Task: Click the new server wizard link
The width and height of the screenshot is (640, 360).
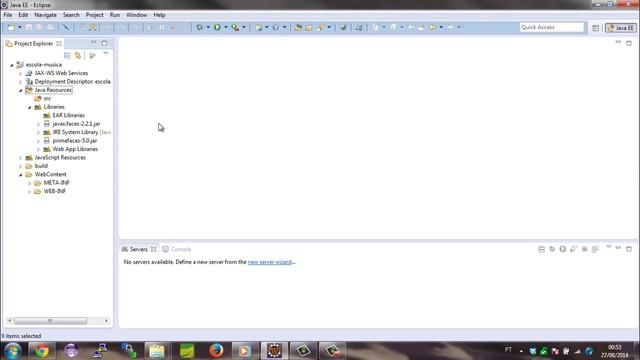Action: point(270,262)
